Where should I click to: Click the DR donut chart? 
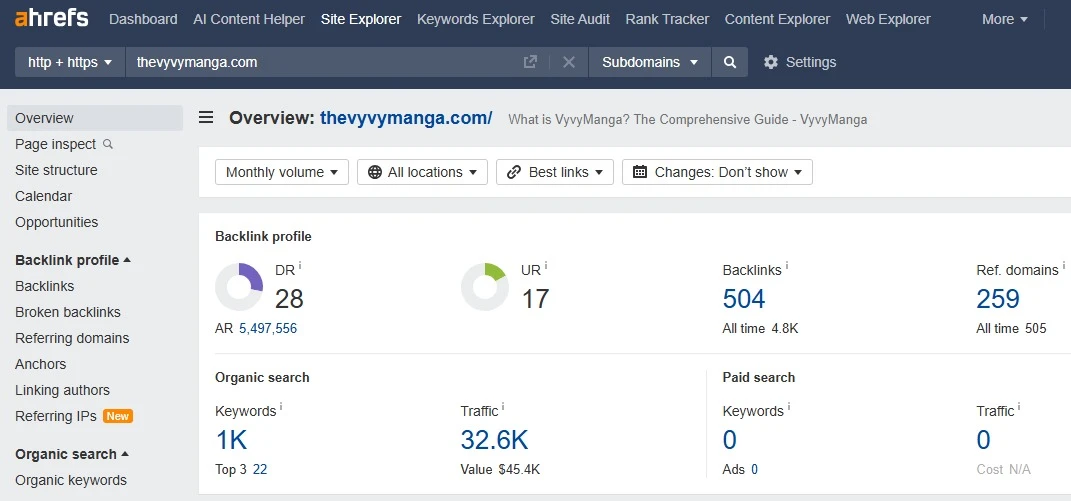tap(239, 287)
